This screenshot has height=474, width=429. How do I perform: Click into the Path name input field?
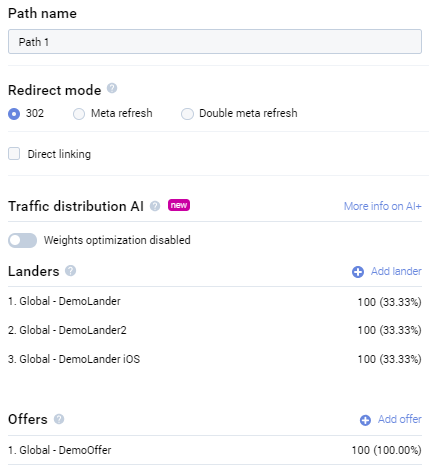pos(215,42)
